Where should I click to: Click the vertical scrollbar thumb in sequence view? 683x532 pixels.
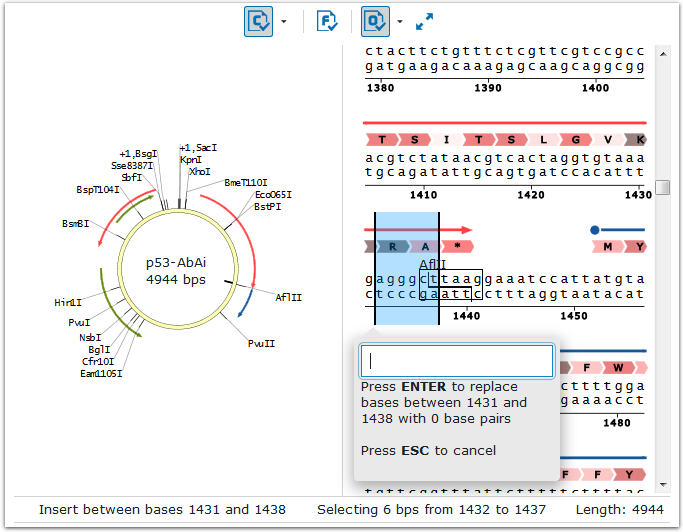point(663,188)
